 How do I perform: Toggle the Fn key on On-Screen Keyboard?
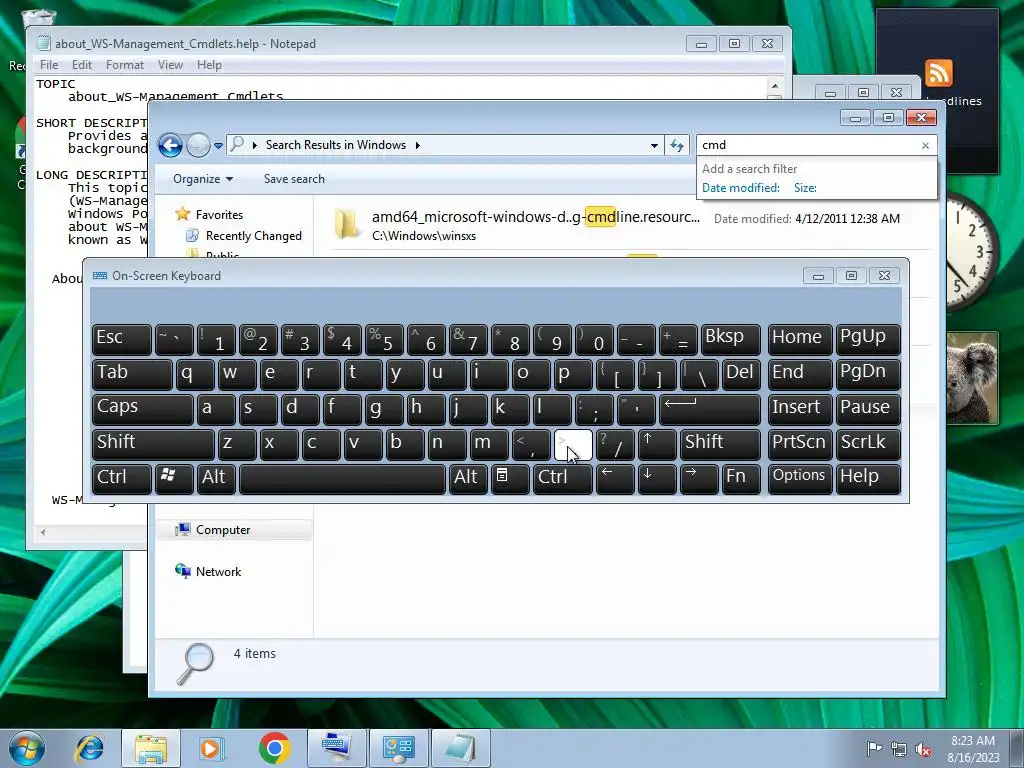click(741, 479)
